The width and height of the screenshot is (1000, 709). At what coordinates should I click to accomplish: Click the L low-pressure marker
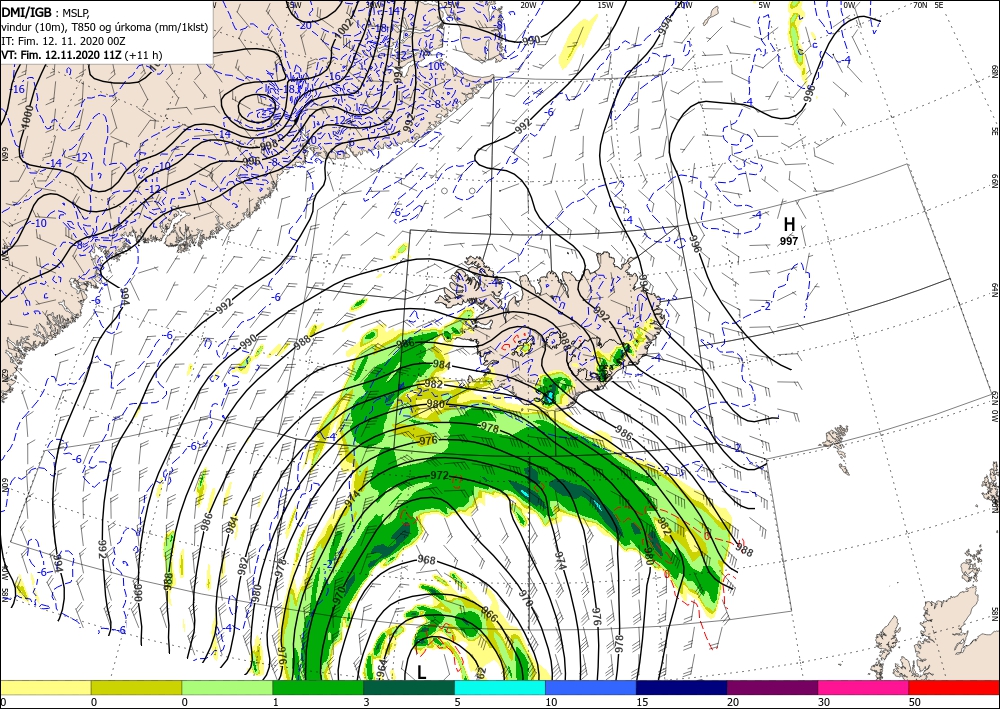coord(421,672)
